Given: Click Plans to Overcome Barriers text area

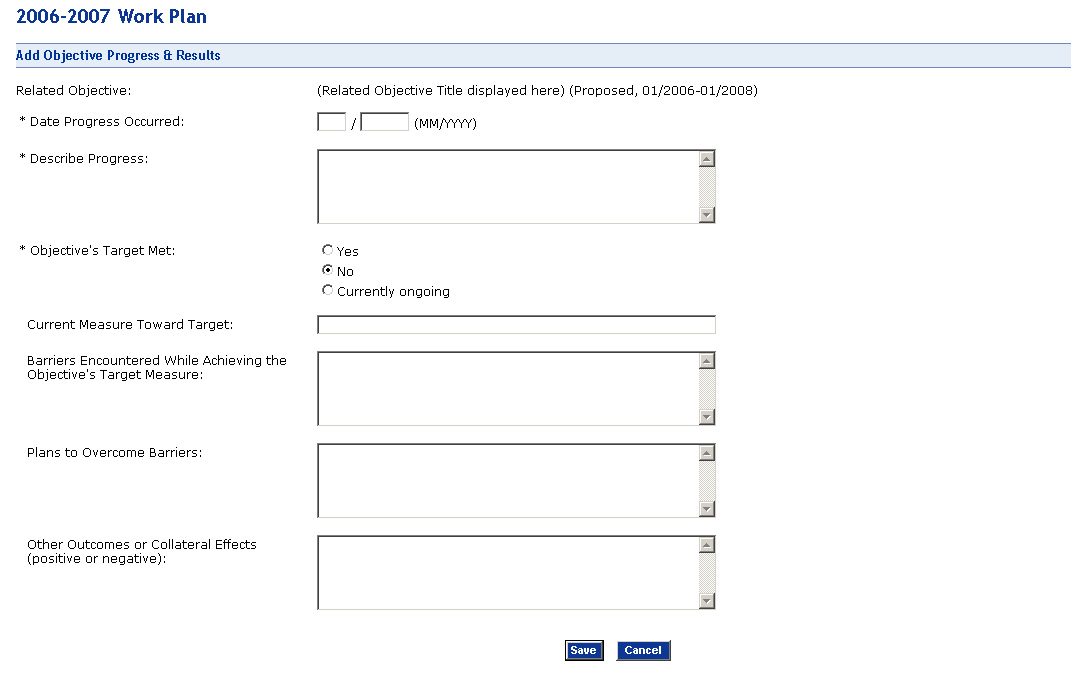Looking at the screenshot, I should tap(508, 481).
